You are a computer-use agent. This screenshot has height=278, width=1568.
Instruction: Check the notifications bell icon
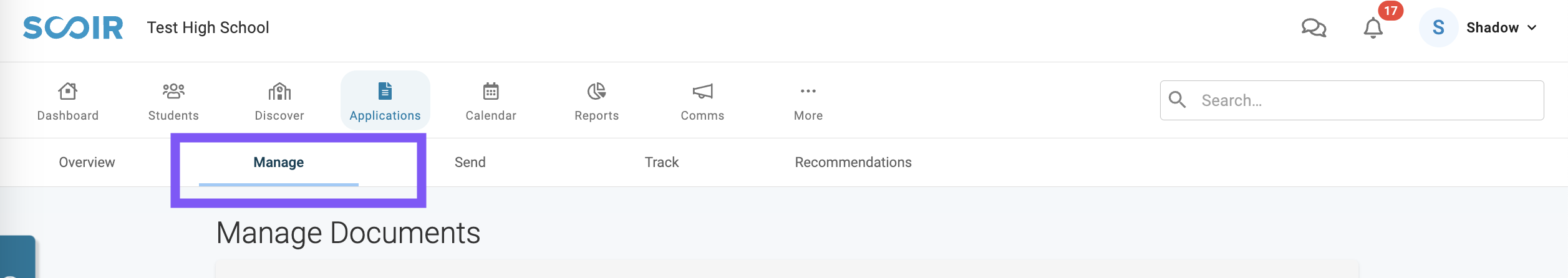tap(1373, 28)
